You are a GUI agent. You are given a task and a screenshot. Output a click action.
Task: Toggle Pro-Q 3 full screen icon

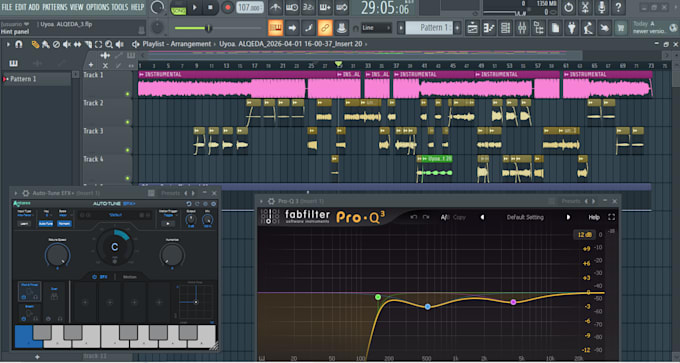tap(611, 217)
